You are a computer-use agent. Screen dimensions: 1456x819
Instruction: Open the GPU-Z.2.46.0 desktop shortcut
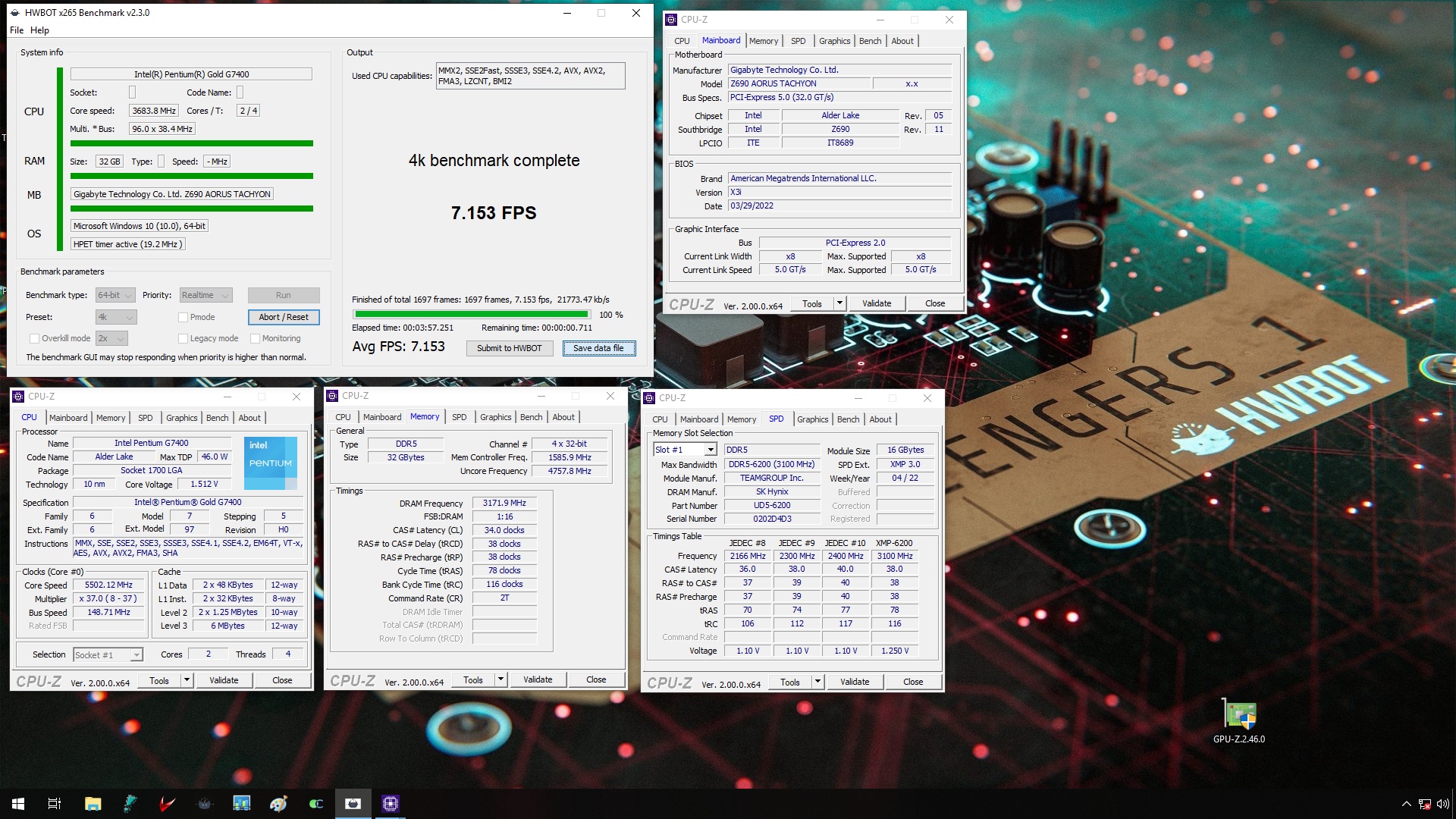(1239, 721)
